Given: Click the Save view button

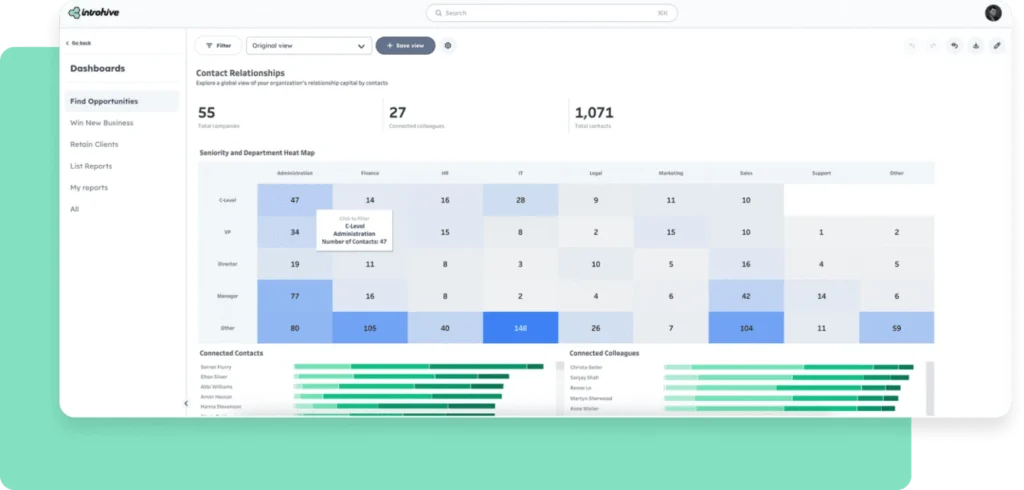Looking at the screenshot, I should point(406,46).
